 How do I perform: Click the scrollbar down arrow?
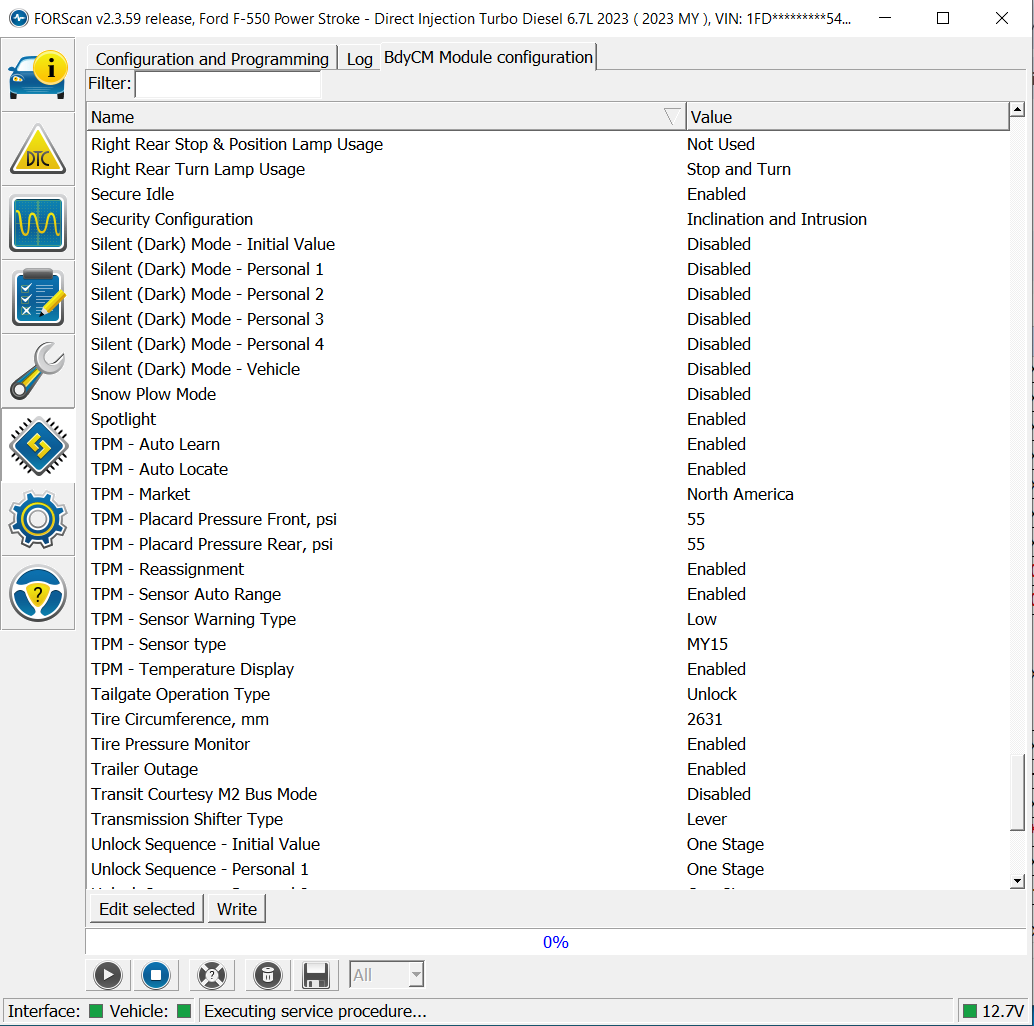pos(1017,881)
